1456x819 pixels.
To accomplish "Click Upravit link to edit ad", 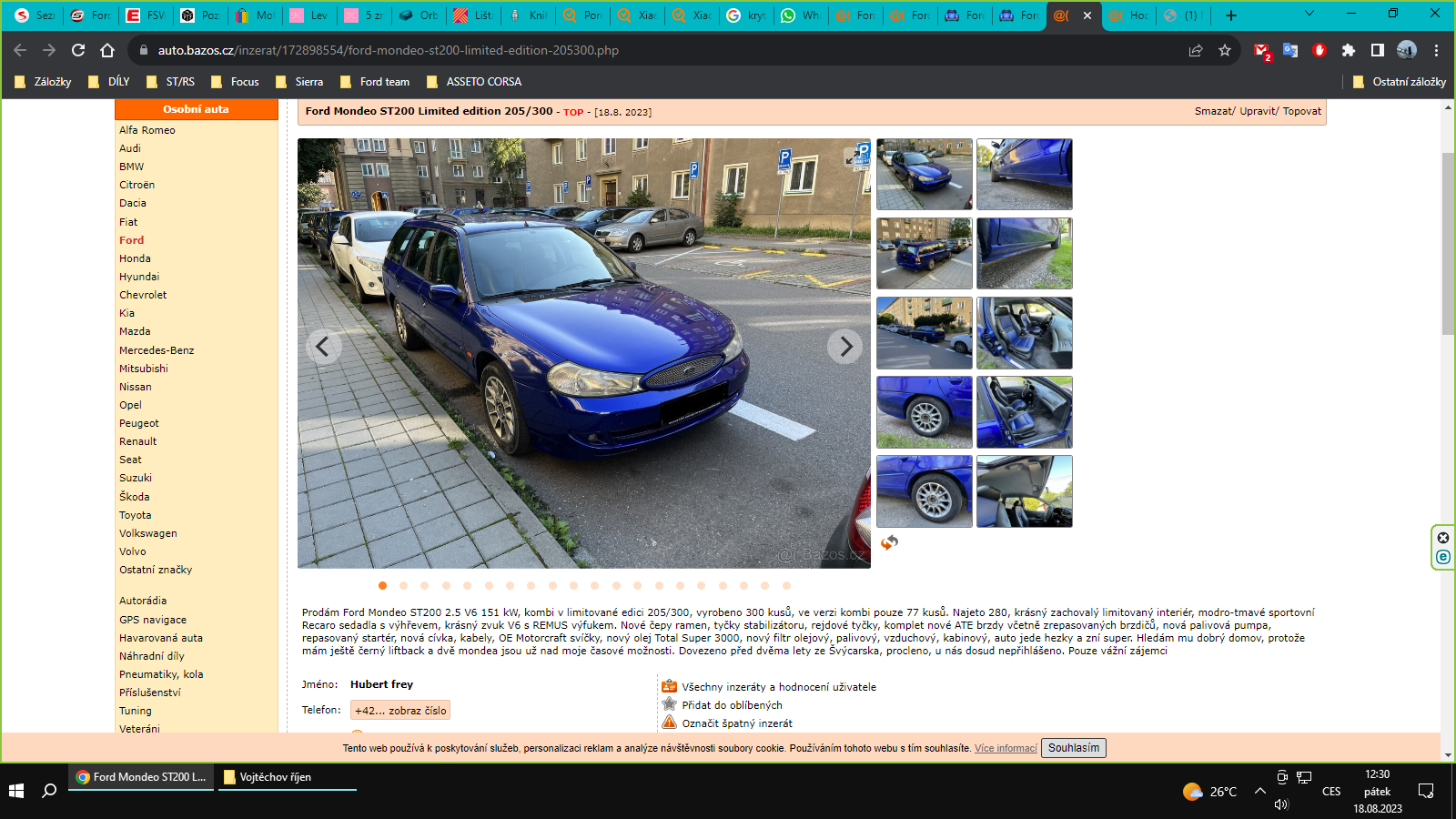I will [1259, 111].
